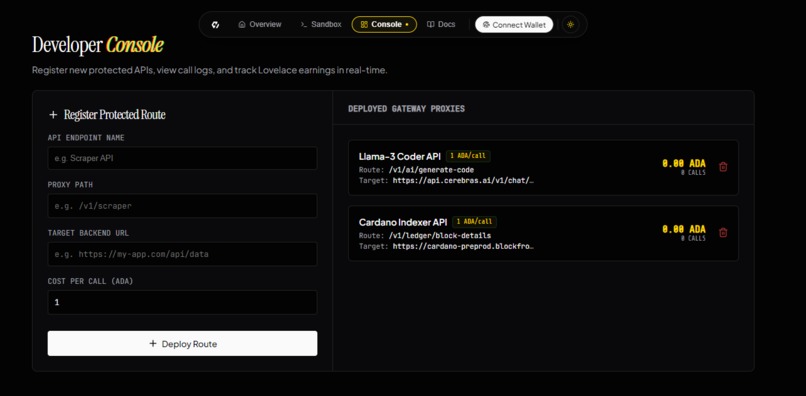Delete the Llama-3 Coder API proxy
Viewport: 806px width, 396px height.
click(x=723, y=167)
